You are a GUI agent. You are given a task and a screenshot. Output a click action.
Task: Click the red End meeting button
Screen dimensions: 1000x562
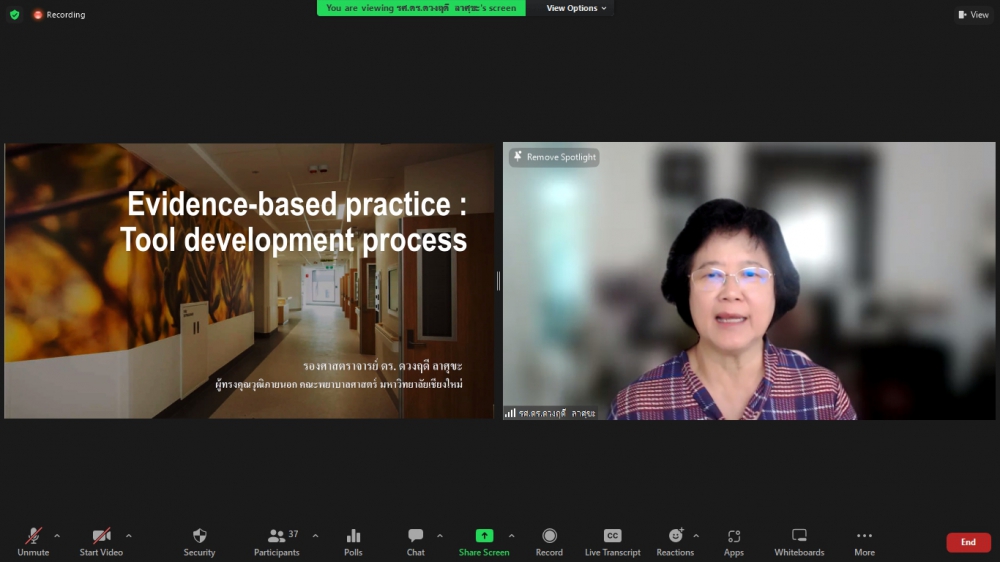tap(968, 542)
